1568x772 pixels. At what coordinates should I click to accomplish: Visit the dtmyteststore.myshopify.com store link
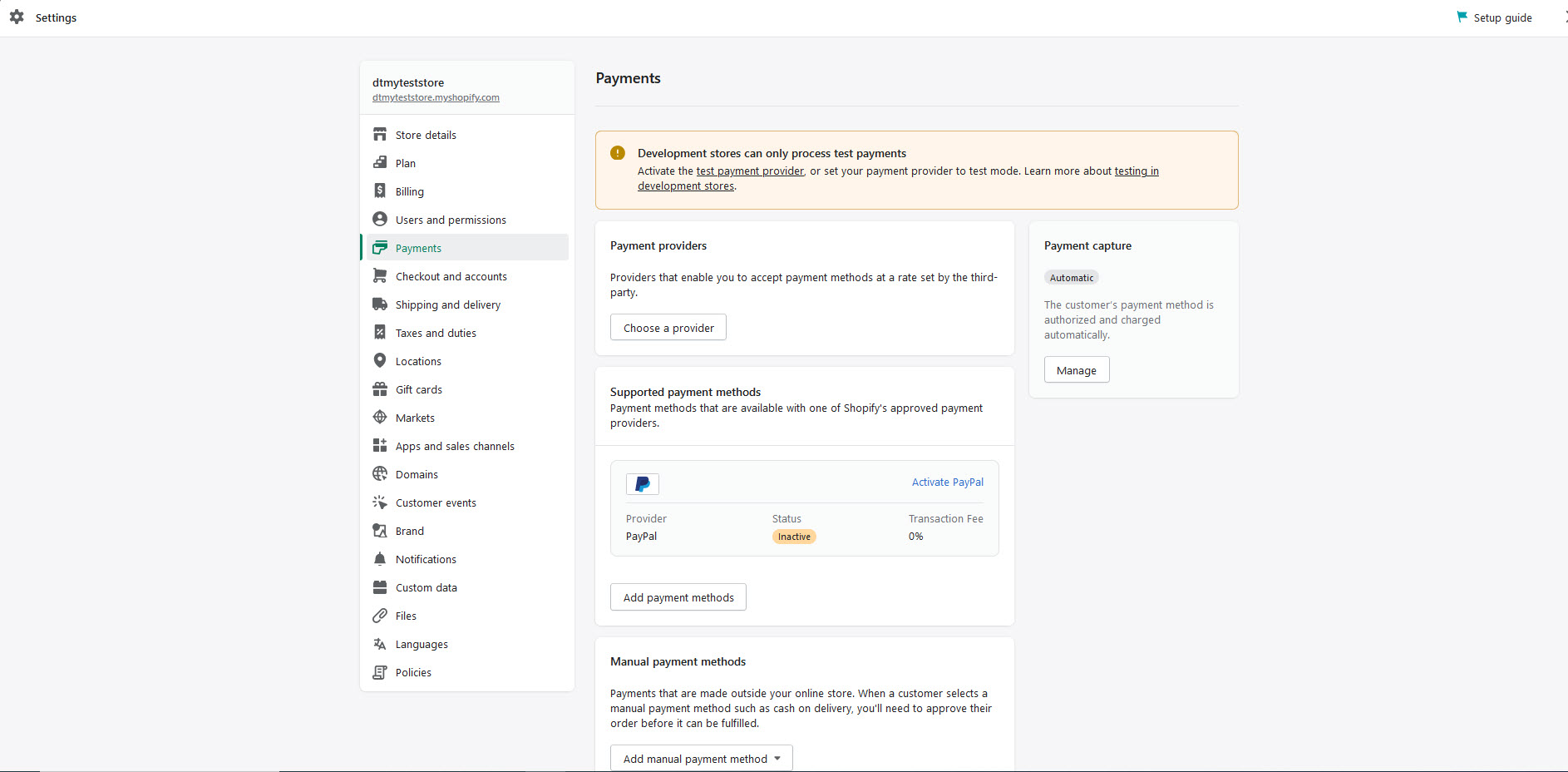(x=436, y=97)
